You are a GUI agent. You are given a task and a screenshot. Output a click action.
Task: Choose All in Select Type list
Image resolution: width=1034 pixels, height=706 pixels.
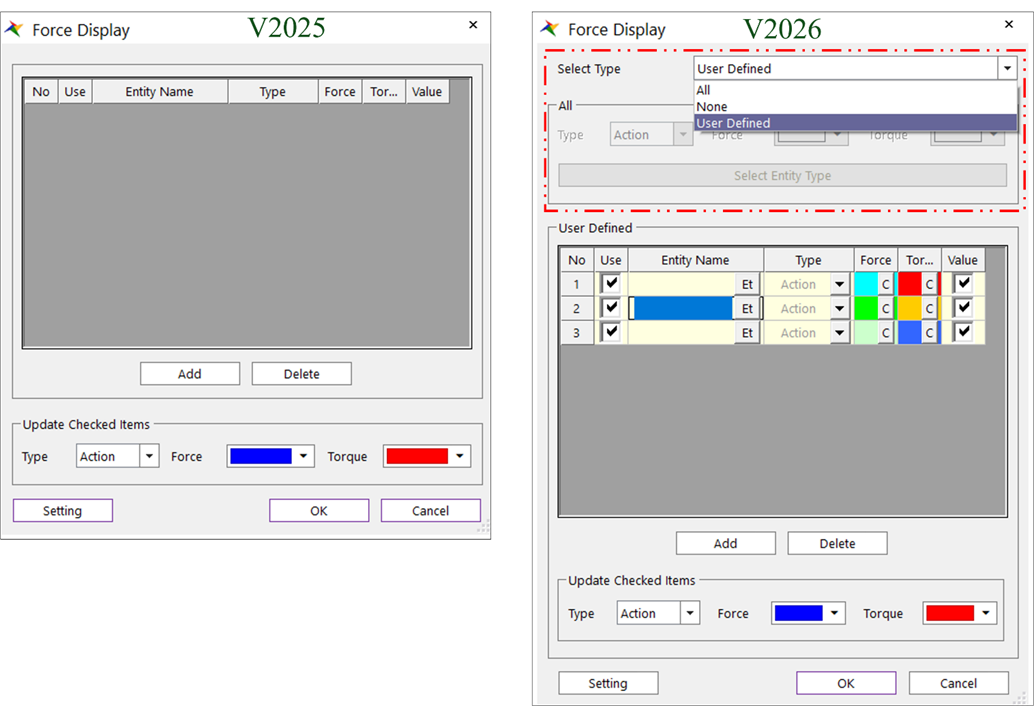tap(855, 90)
